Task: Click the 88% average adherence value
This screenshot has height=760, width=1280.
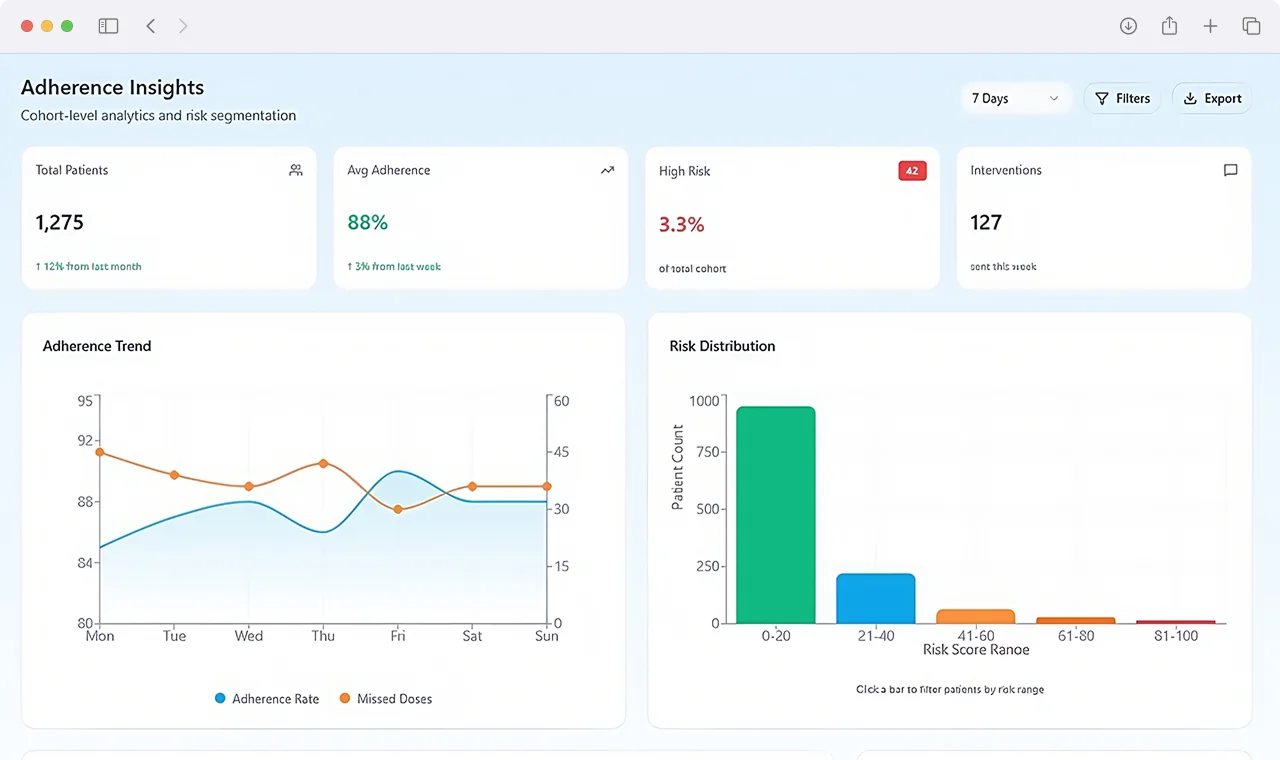Action: [368, 222]
